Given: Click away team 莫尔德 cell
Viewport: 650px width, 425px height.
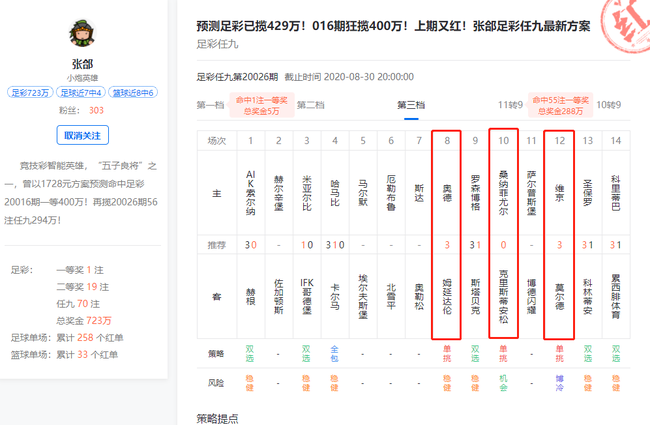Looking at the screenshot, I should pos(560,296).
